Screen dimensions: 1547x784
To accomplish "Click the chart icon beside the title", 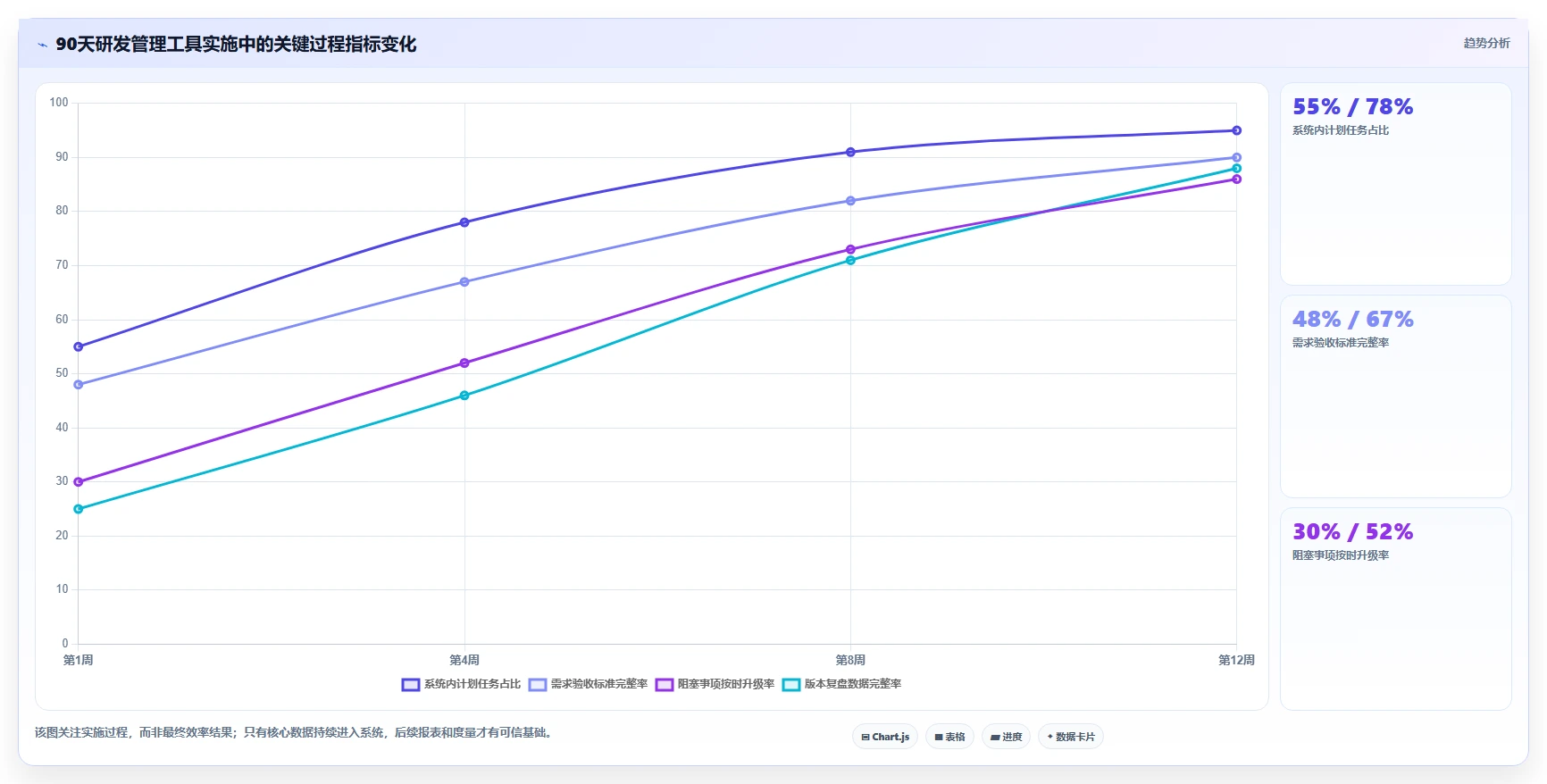I will coord(43,45).
